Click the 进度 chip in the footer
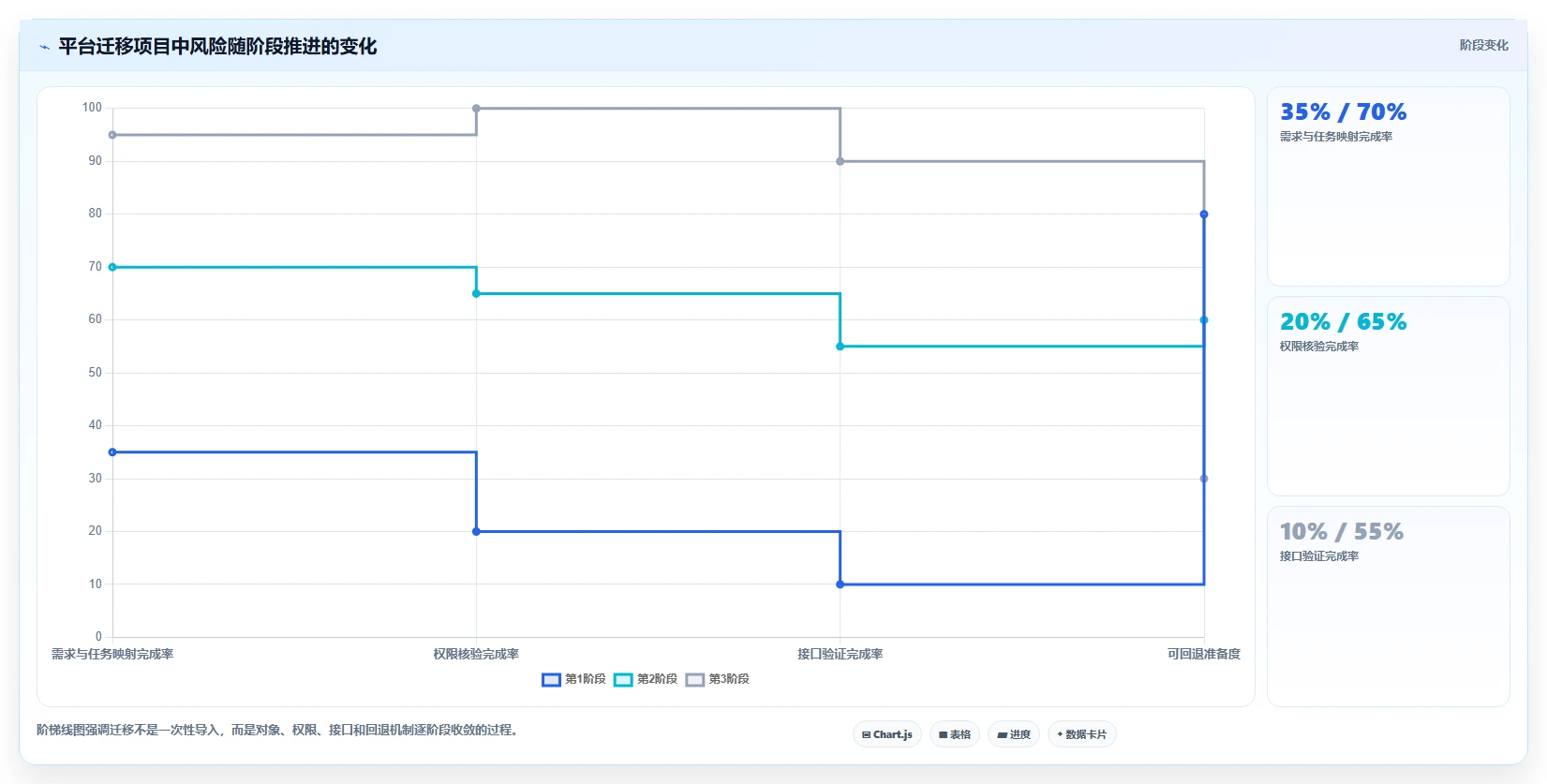The width and height of the screenshot is (1547, 784). pyautogui.click(x=1014, y=734)
